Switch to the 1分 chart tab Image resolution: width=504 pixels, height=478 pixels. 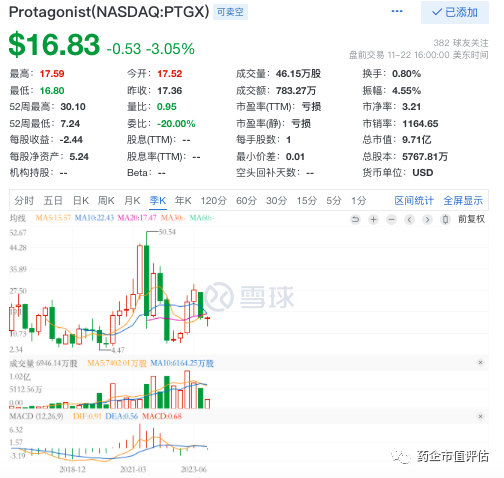359,201
